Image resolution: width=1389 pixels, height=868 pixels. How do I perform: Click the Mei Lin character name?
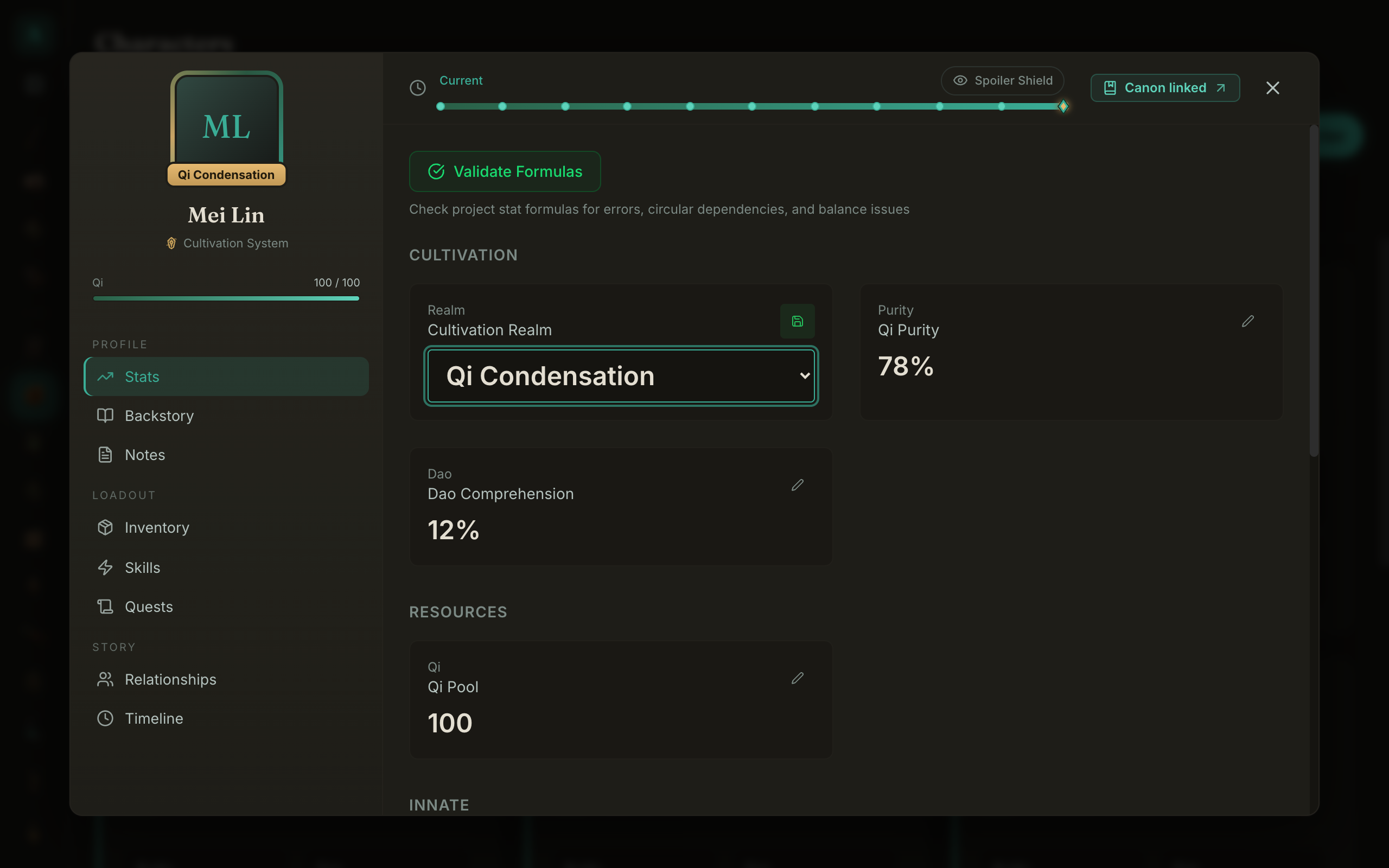tap(226, 215)
